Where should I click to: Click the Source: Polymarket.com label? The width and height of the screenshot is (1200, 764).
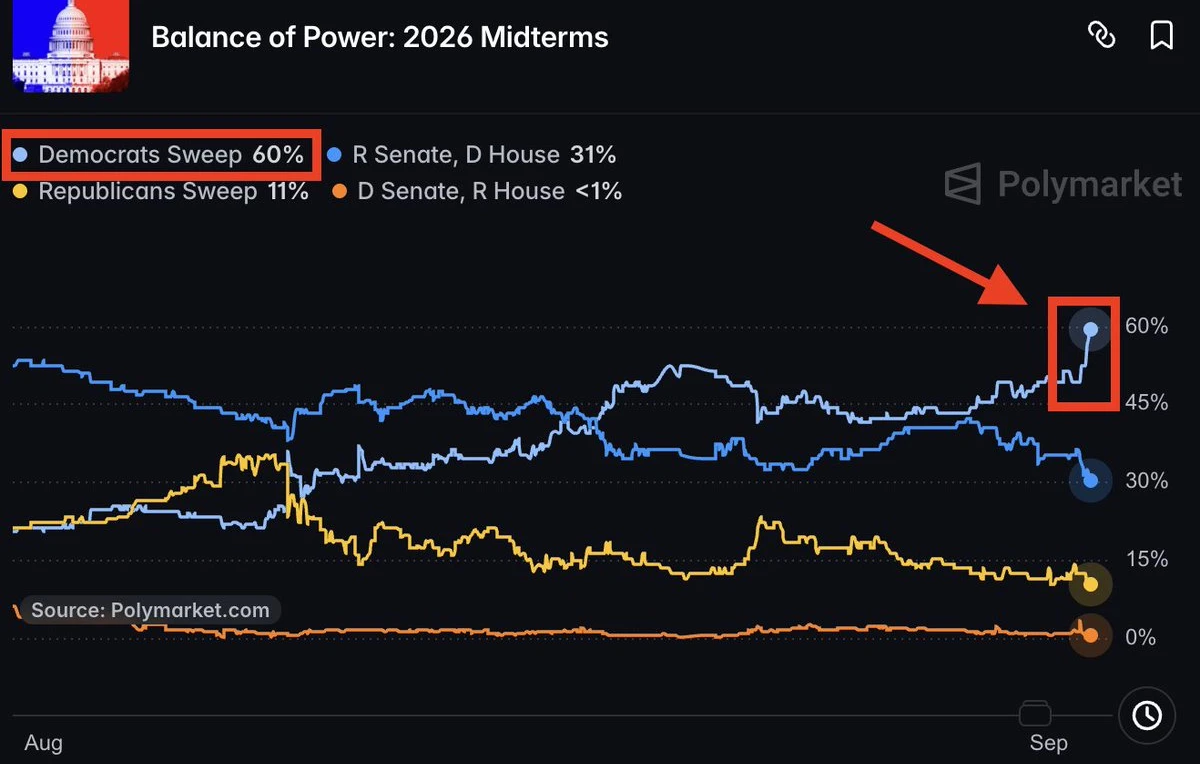tap(150, 610)
